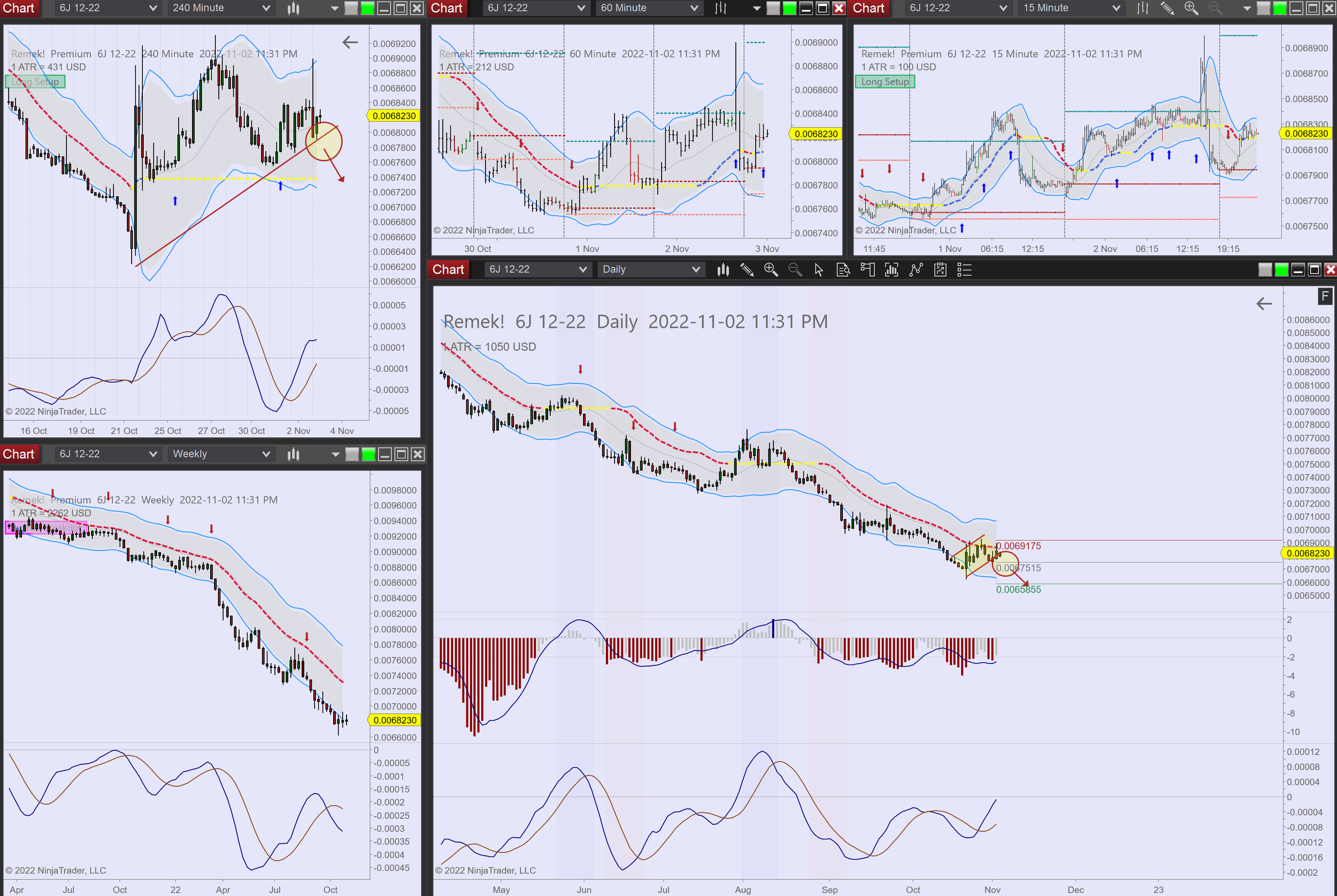
Task: Click left arrow button on 240 Minute chart
Action: (x=350, y=42)
